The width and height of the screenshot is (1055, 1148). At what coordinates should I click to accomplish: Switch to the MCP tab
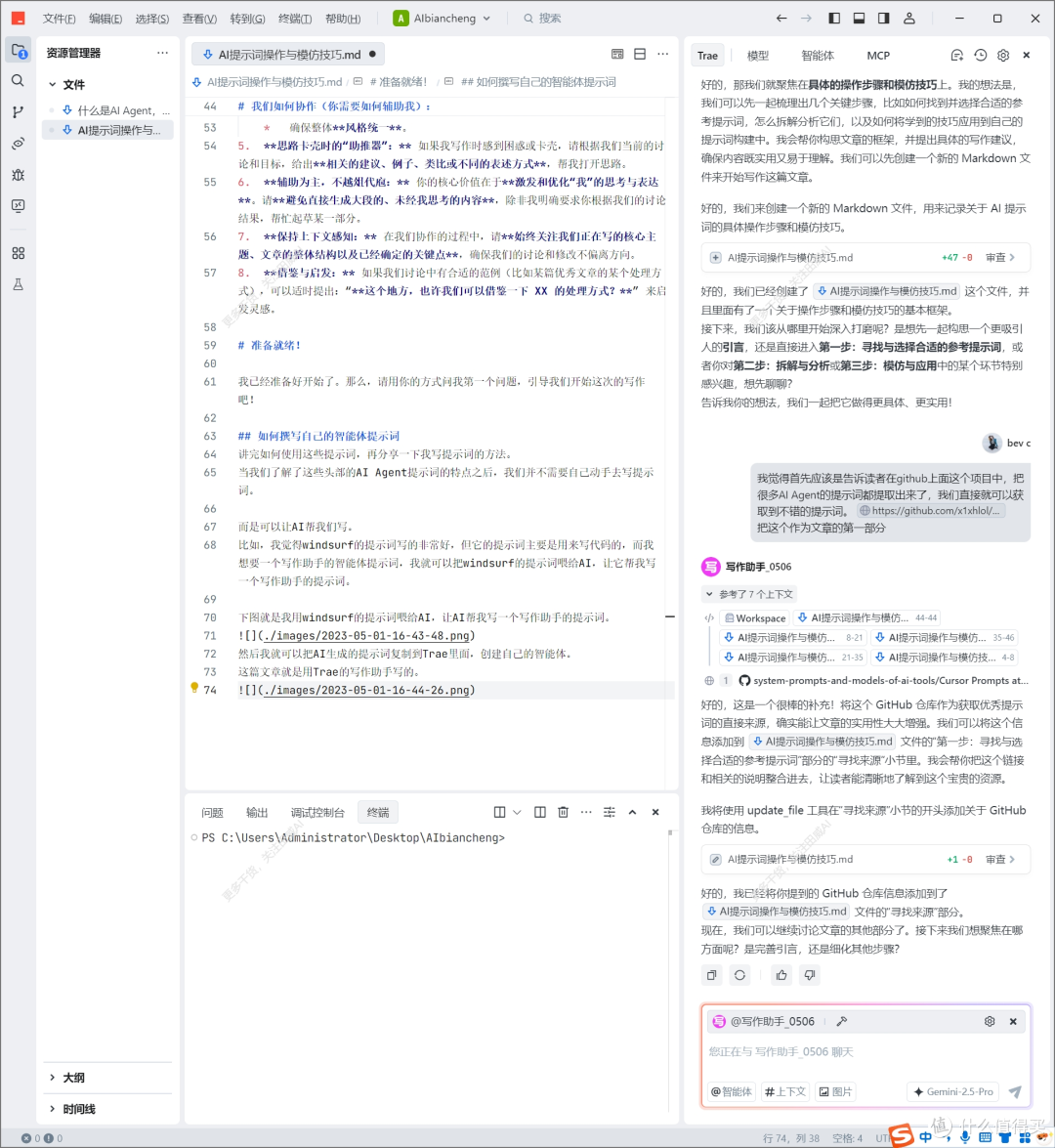click(878, 55)
